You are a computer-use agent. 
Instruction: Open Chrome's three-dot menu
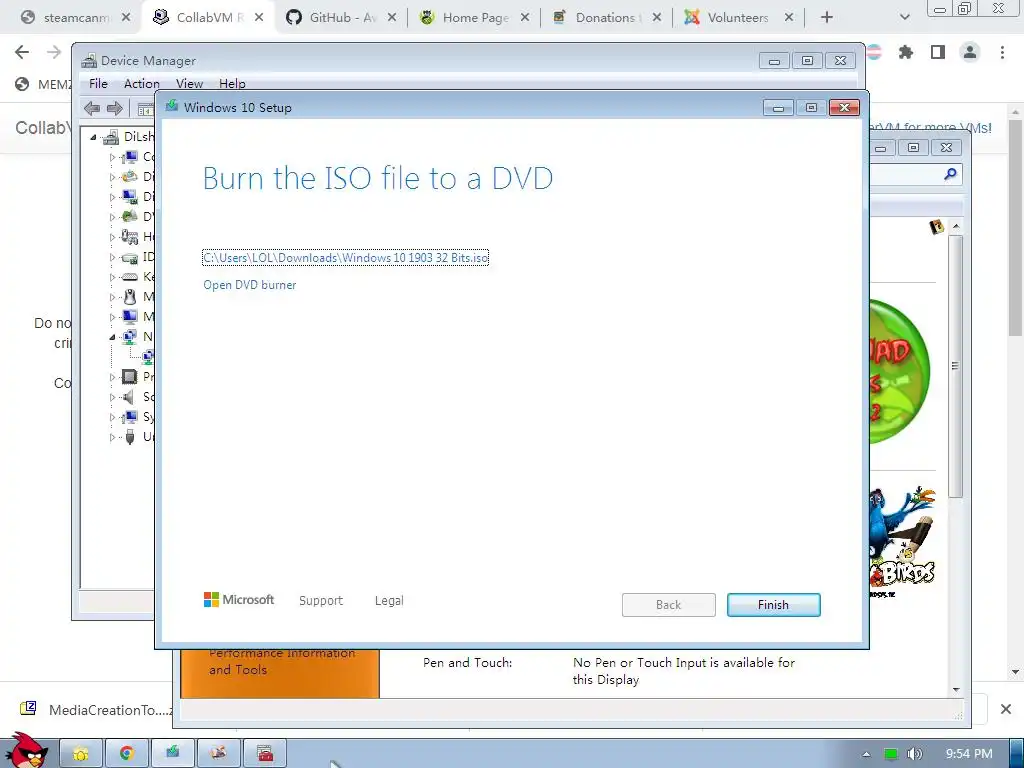[x=1002, y=52]
